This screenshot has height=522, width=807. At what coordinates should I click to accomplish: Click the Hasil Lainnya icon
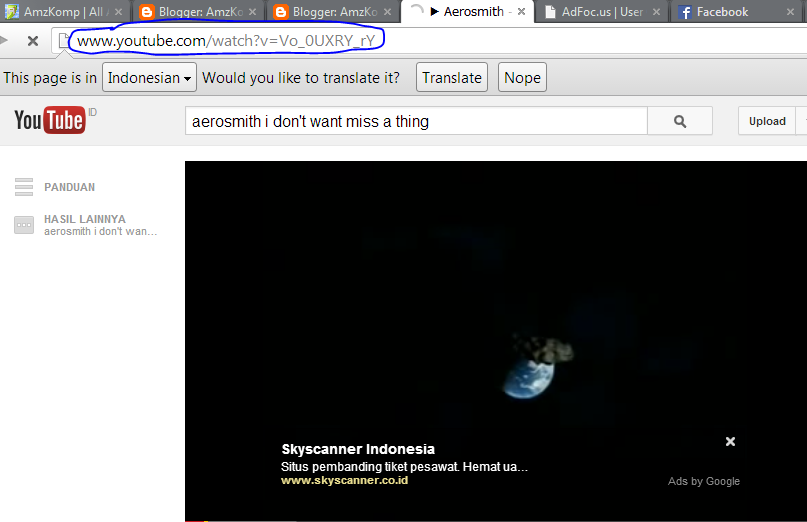pos(24,225)
